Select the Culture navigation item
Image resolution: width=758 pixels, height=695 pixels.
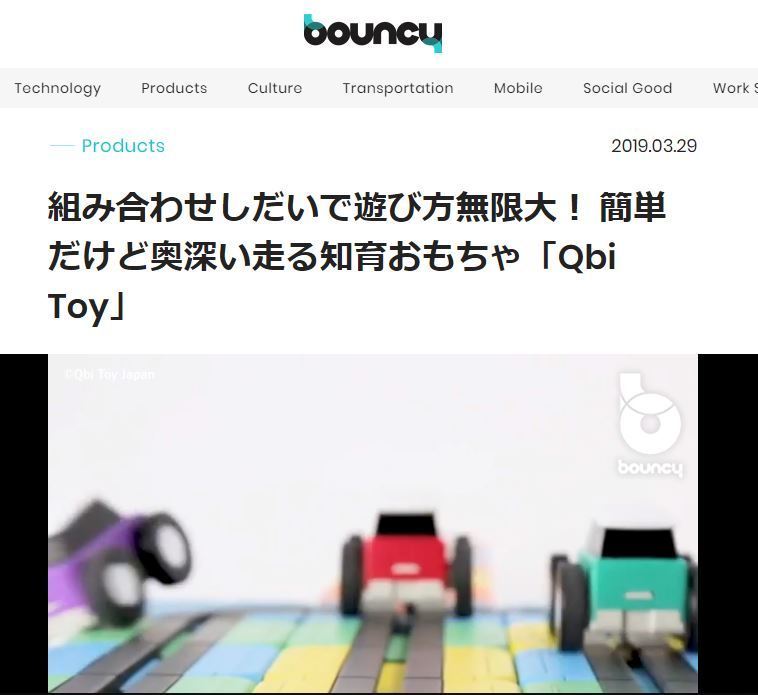pos(275,88)
